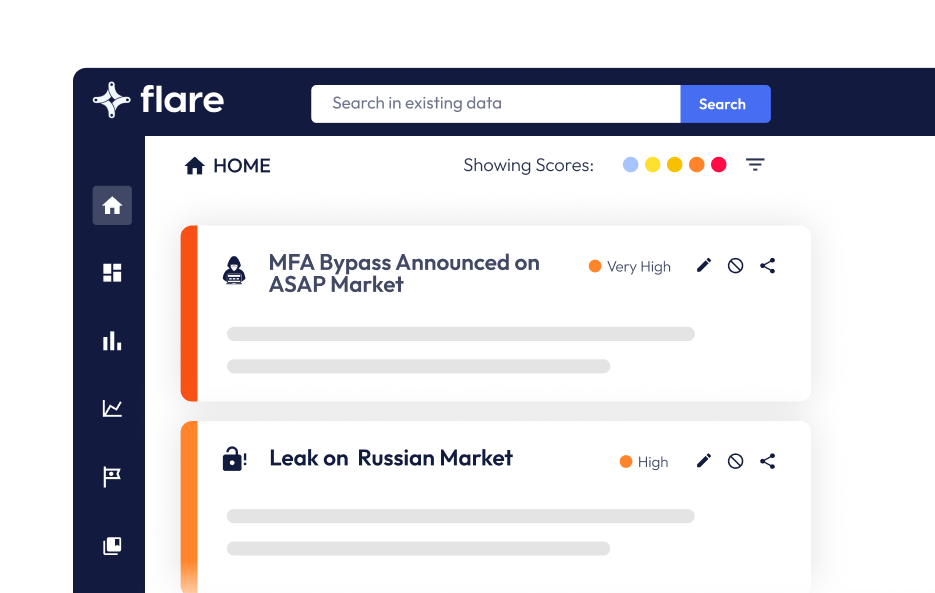
Task: Toggle the orange score filter dot
Action: (696, 165)
